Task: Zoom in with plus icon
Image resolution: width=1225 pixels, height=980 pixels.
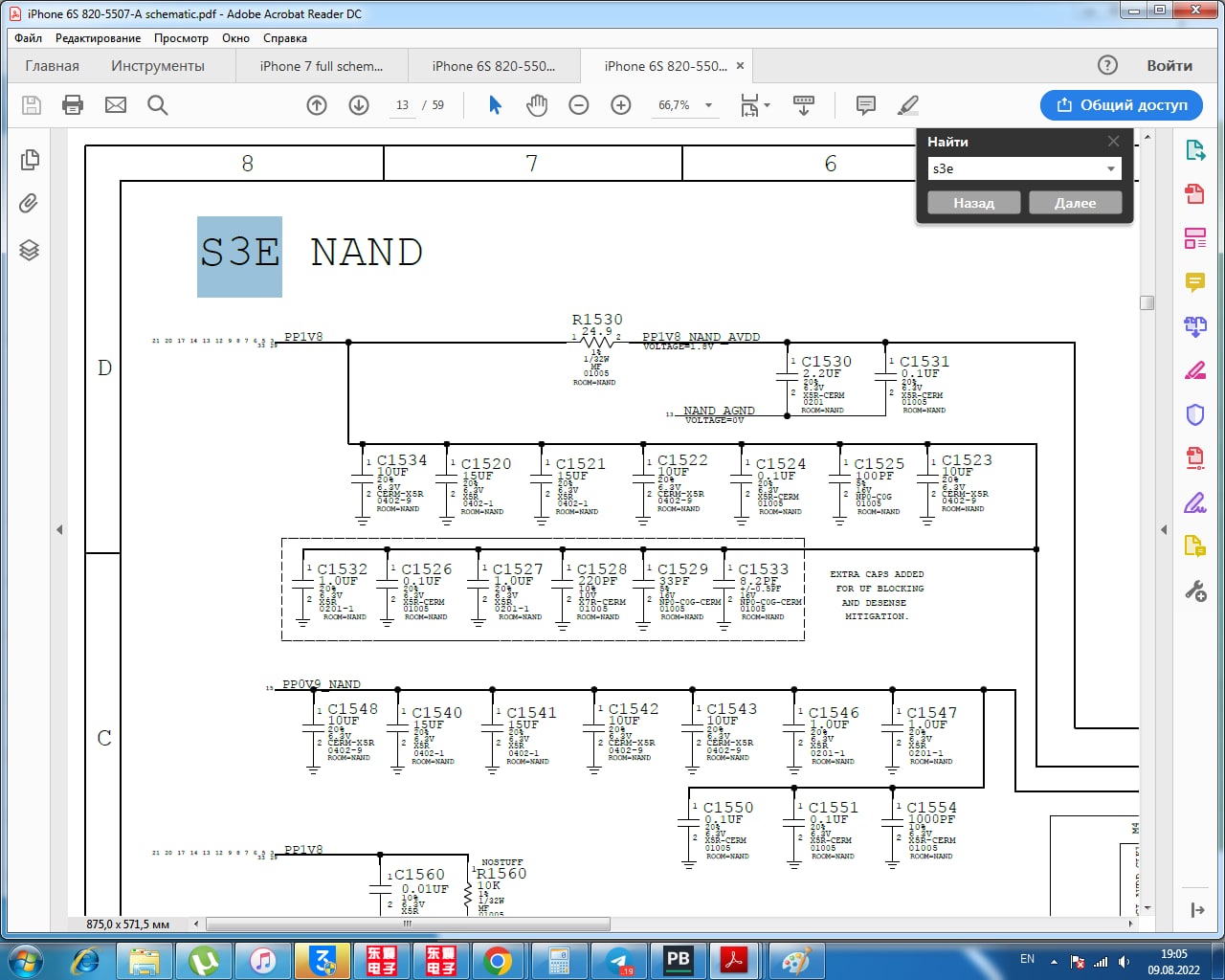Action: click(621, 105)
